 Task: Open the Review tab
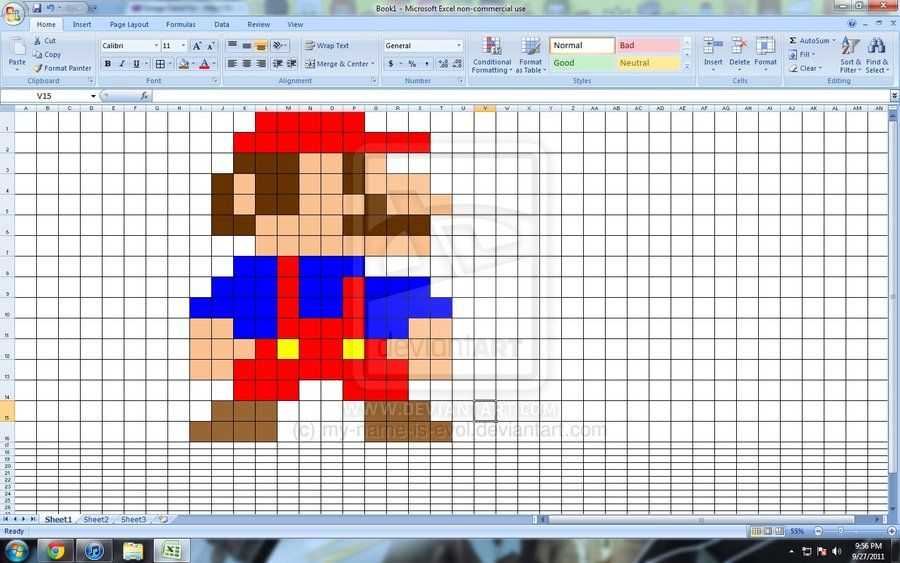258,25
